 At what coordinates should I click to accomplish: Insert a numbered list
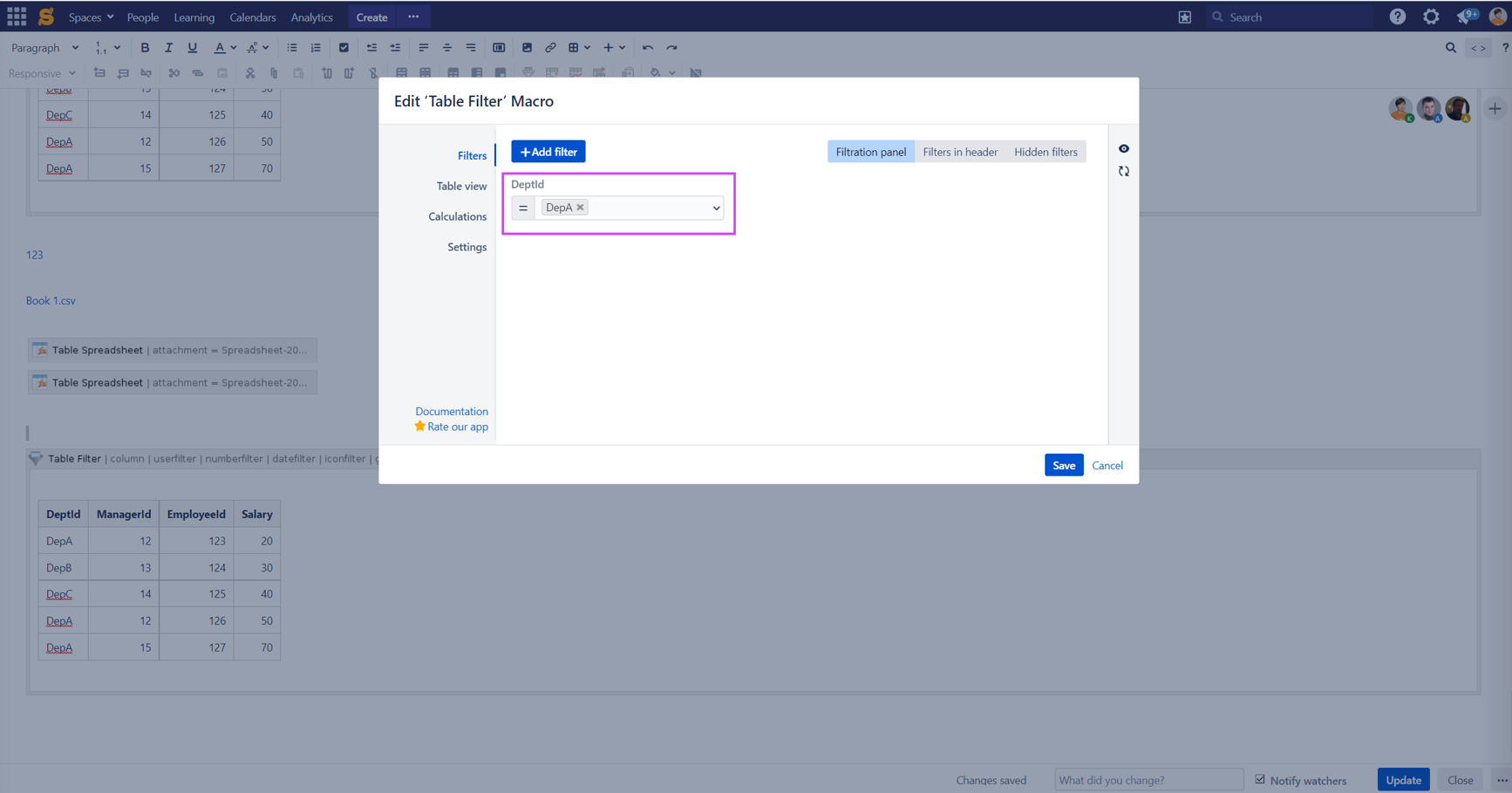click(x=315, y=48)
